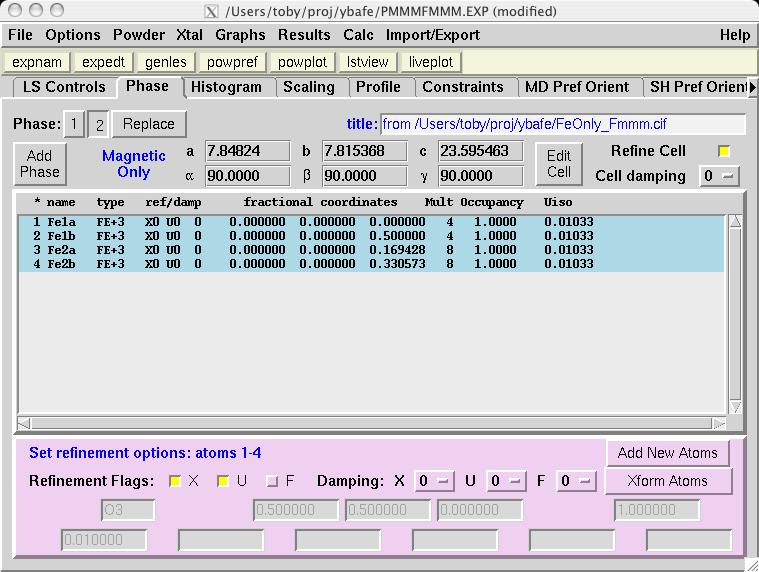The width and height of the screenshot is (759, 572).
Task: Switch to the Histogram tab
Action: coord(226,87)
